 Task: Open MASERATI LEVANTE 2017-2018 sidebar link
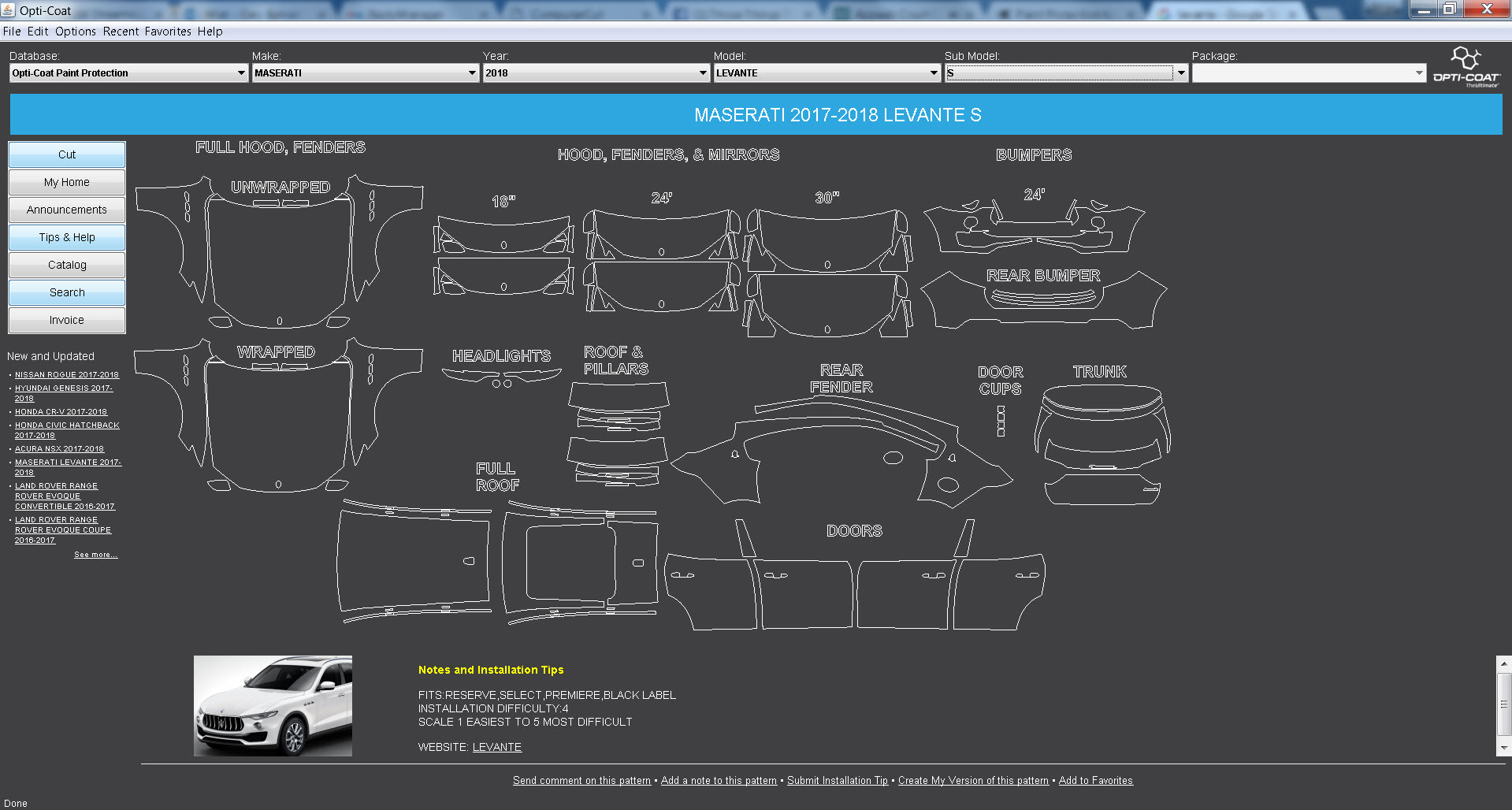pyautogui.click(x=68, y=467)
